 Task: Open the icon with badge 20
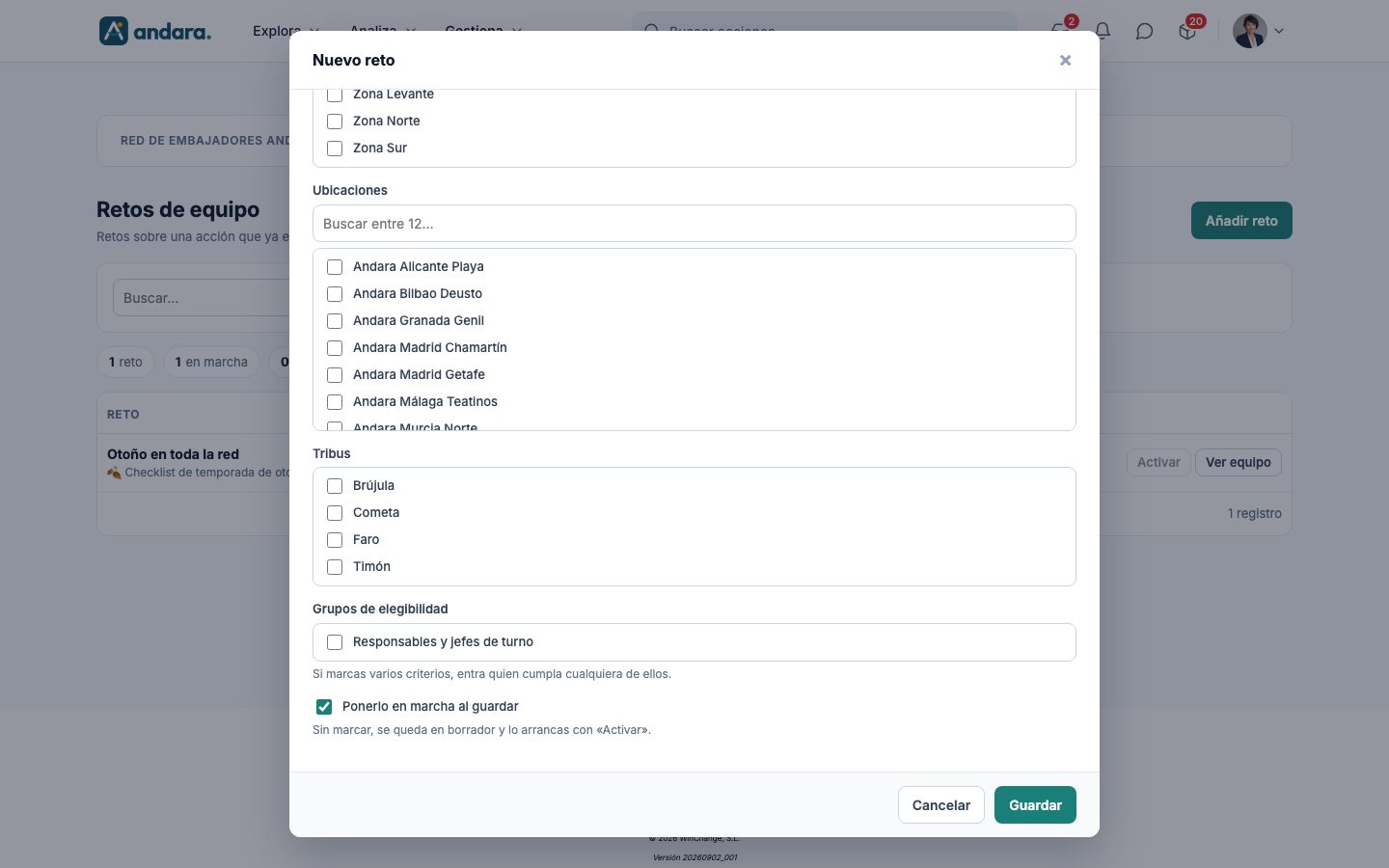point(1188,29)
